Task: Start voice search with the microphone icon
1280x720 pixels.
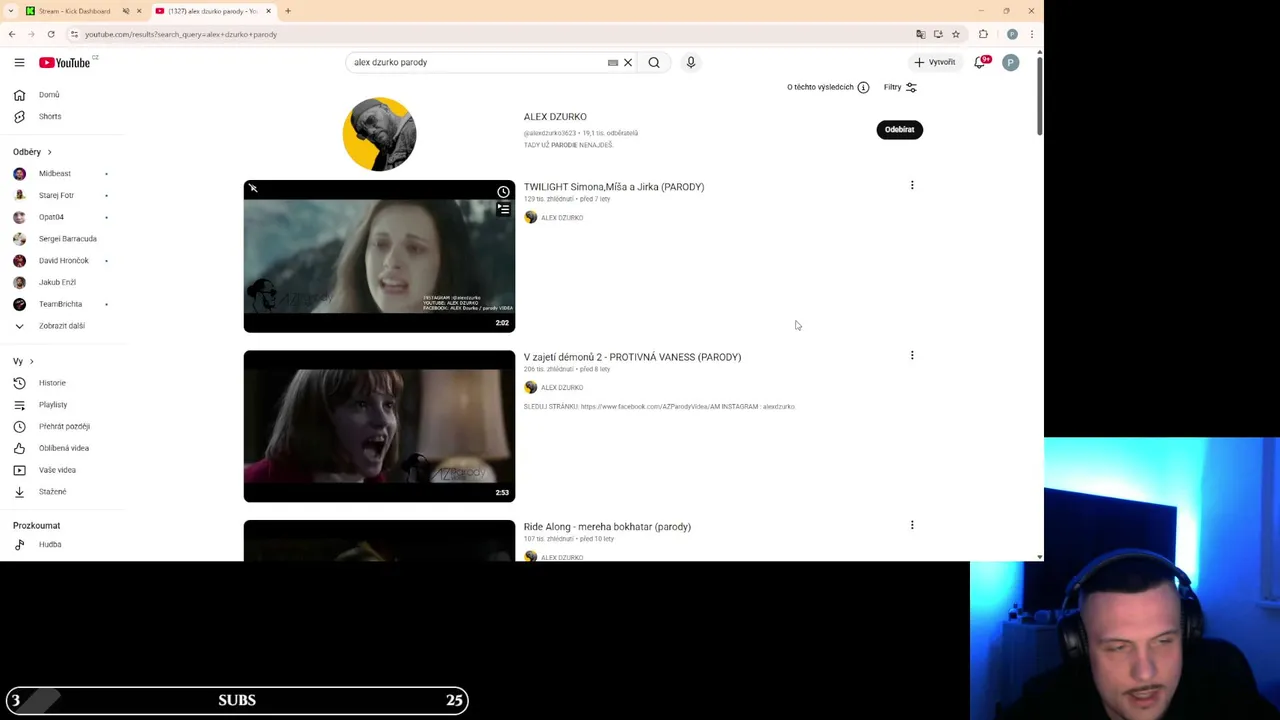Action: click(x=690, y=62)
